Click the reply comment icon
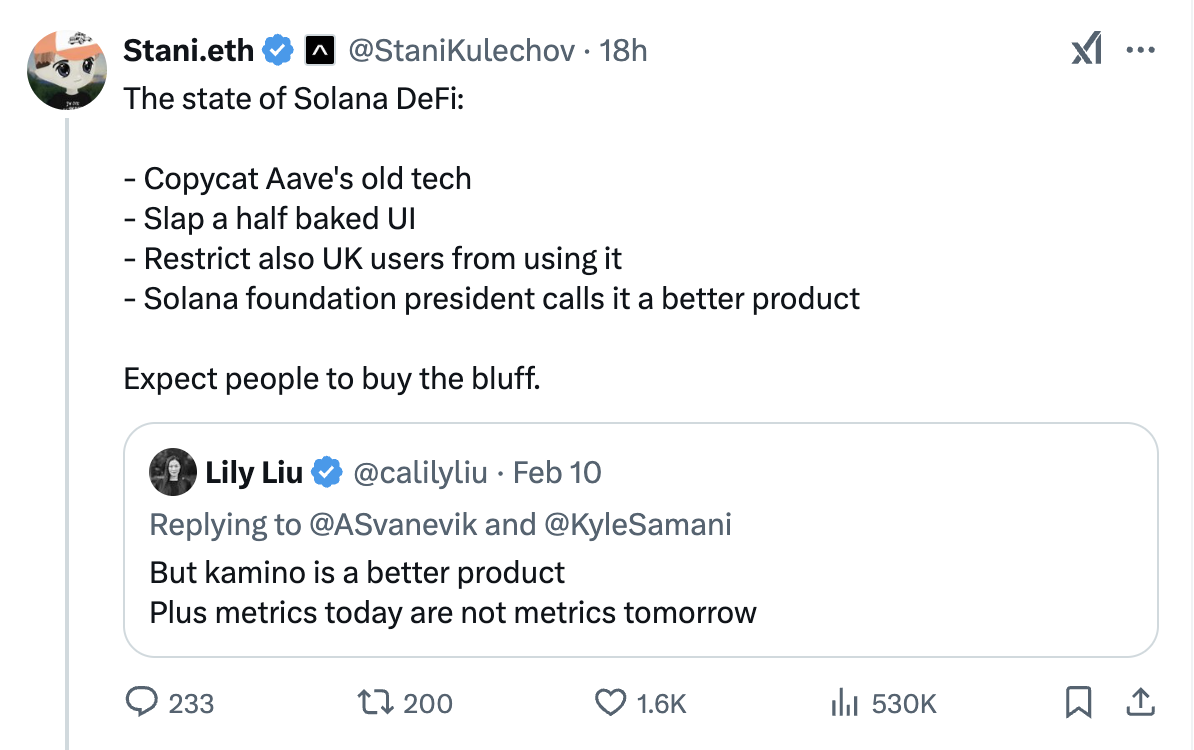This screenshot has width=1194, height=750. tap(141, 703)
